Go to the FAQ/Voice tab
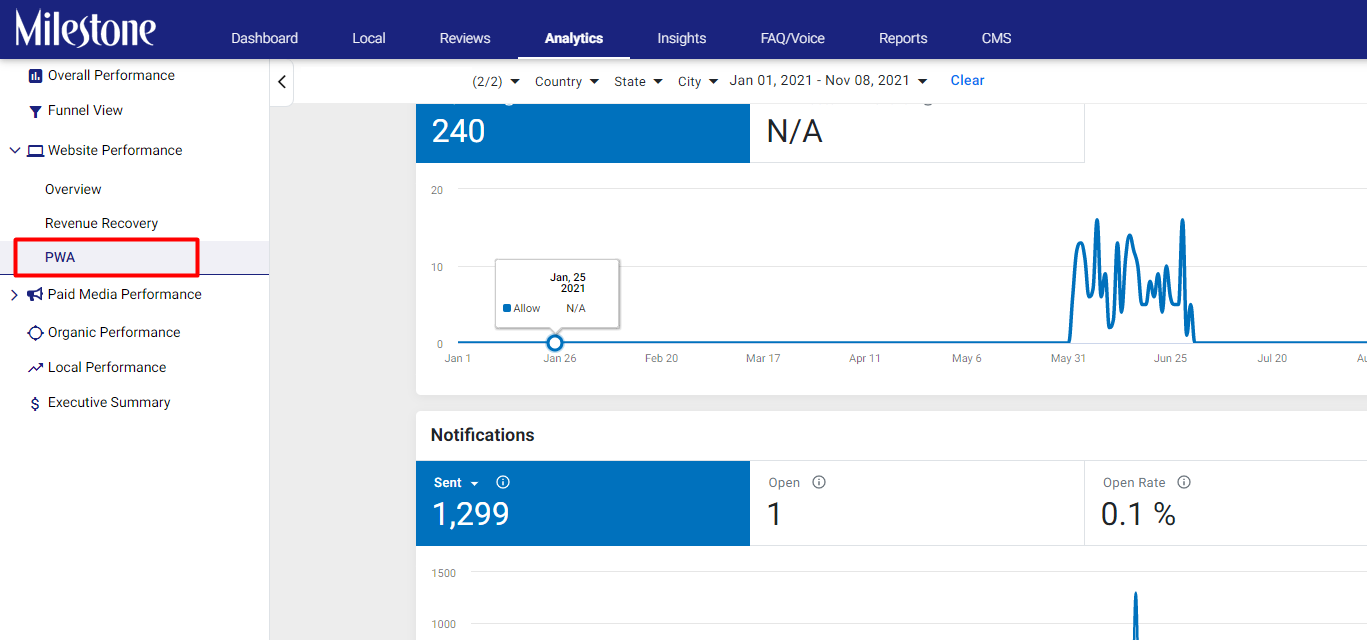Image resolution: width=1367 pixels, height=640 pixels. [793, 38]
